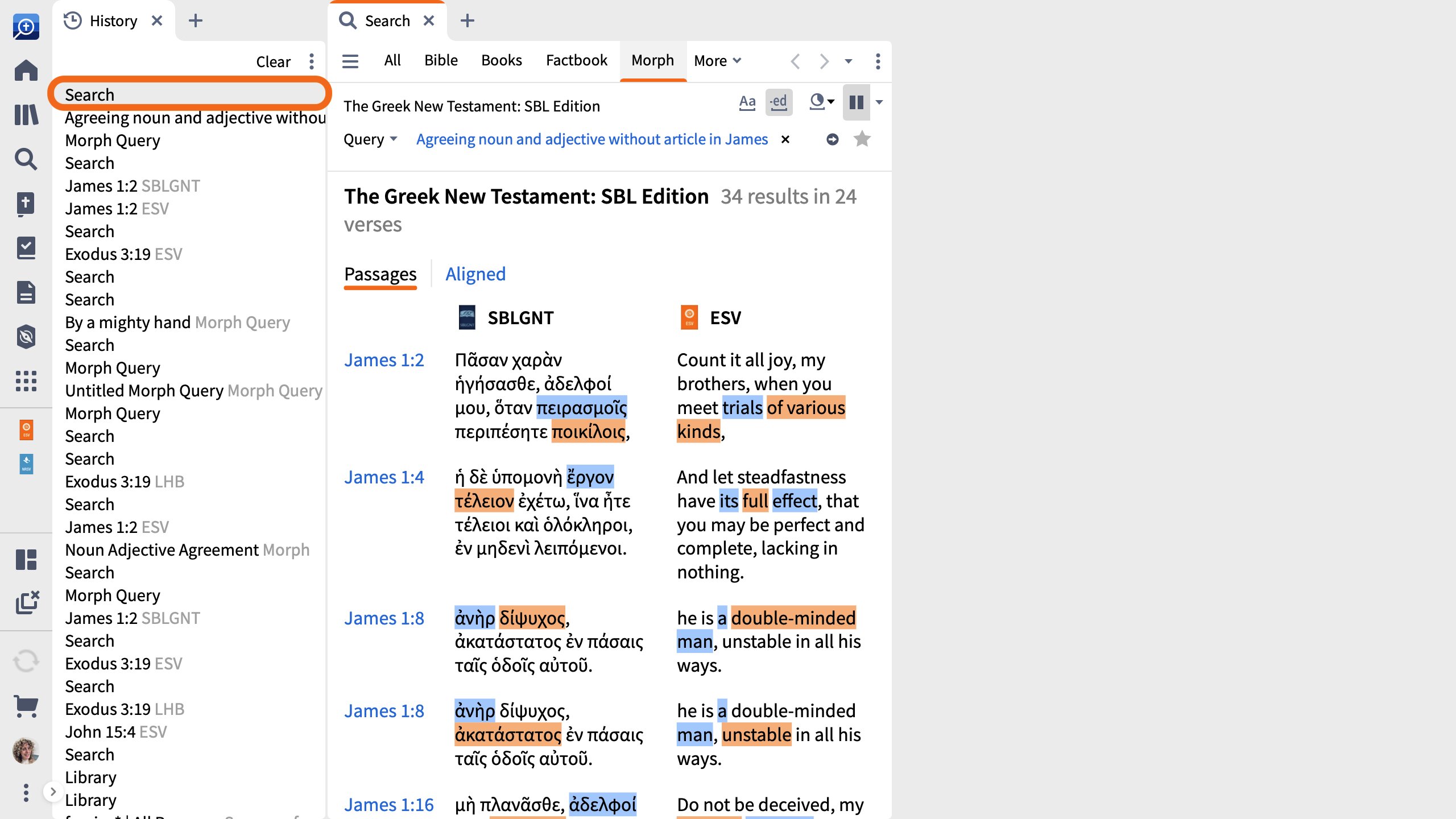Click the ESV column header

pos(711,317)
